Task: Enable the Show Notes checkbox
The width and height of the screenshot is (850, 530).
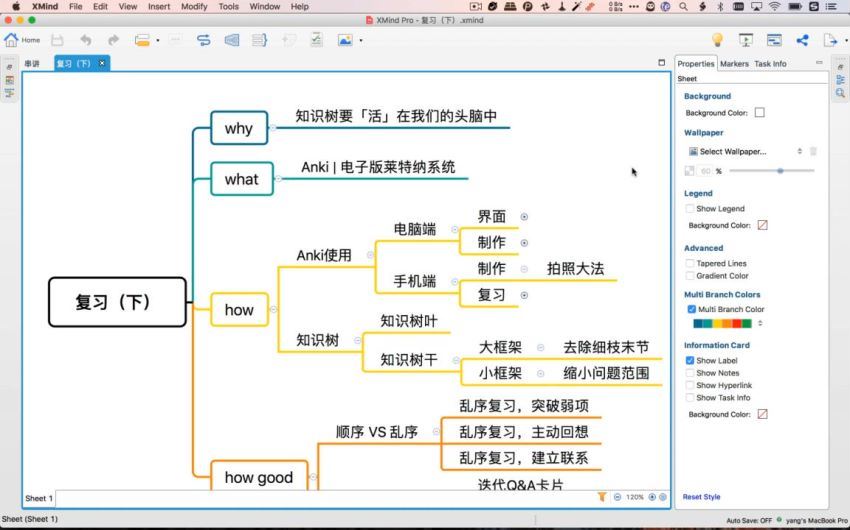Action: 690,373
